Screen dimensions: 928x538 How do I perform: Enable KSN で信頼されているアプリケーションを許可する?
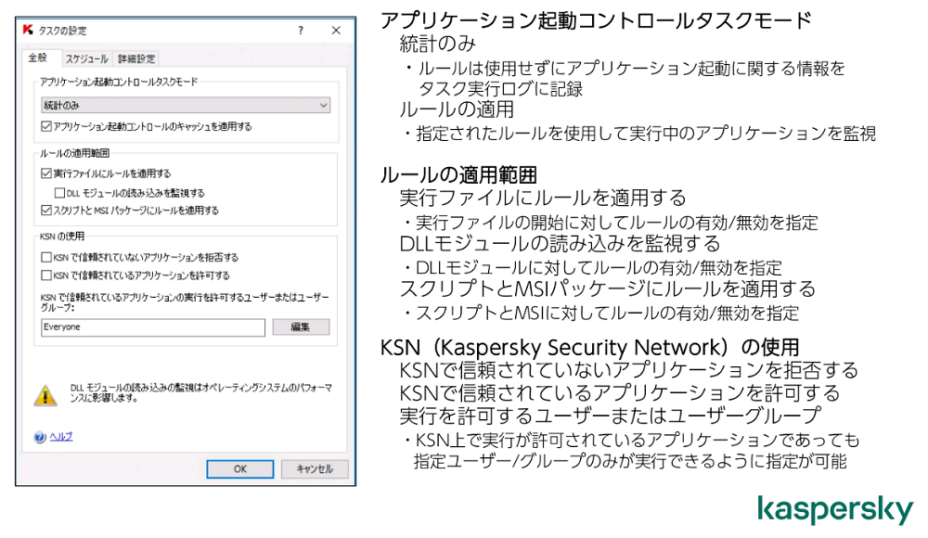coord(46,275)
